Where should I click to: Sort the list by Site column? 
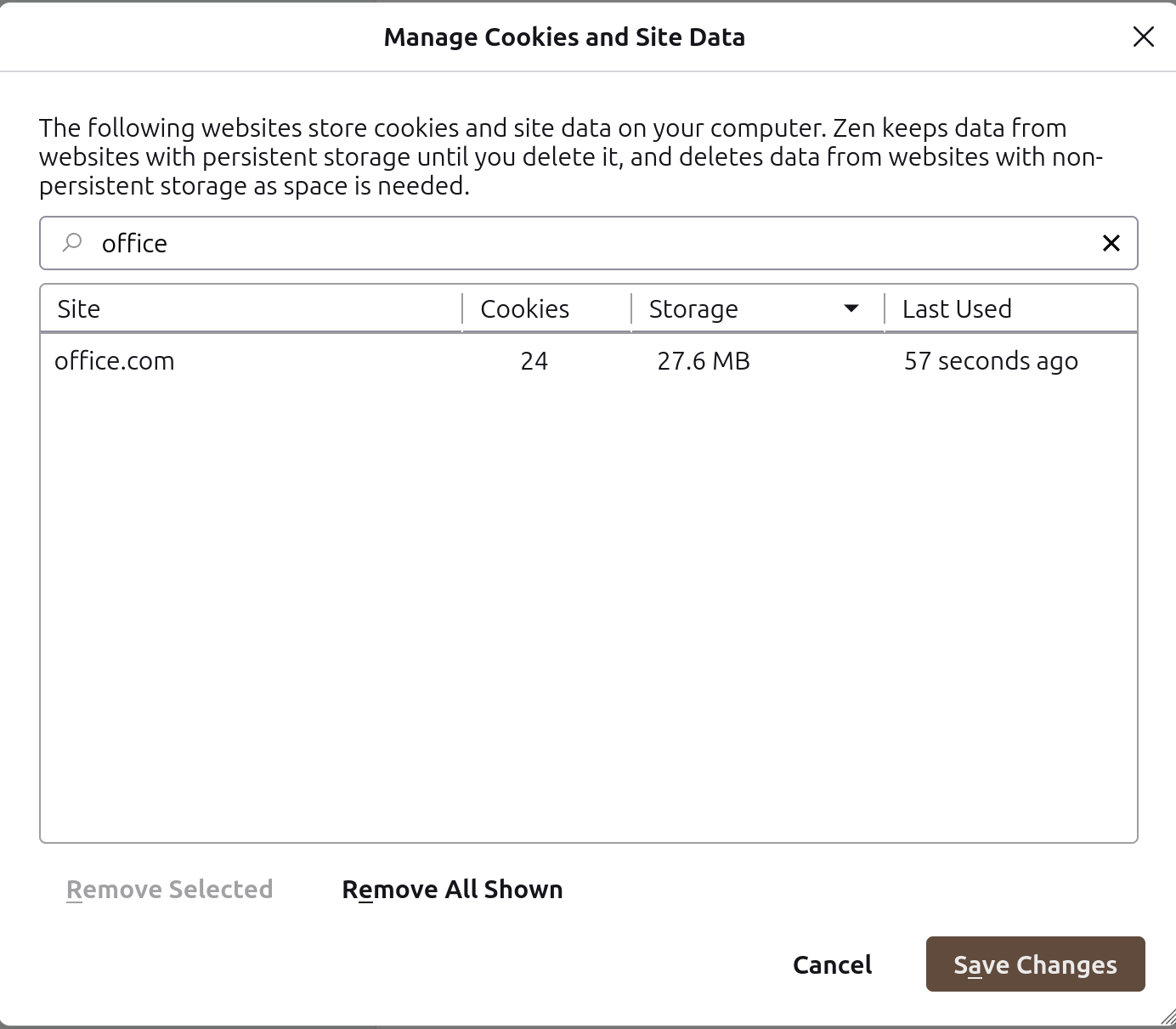click(251, 308)
